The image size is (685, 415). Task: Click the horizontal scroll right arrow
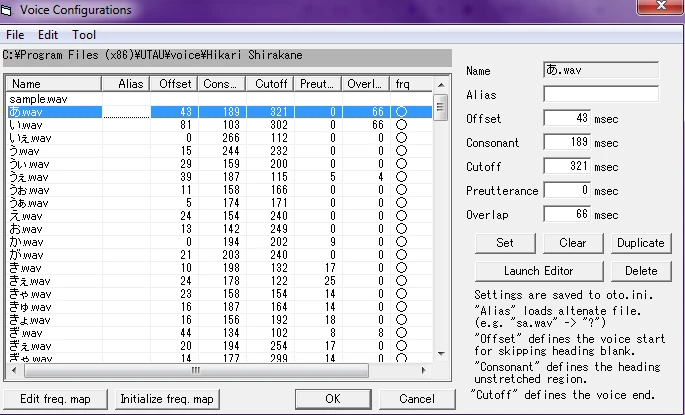pos(423,370)
